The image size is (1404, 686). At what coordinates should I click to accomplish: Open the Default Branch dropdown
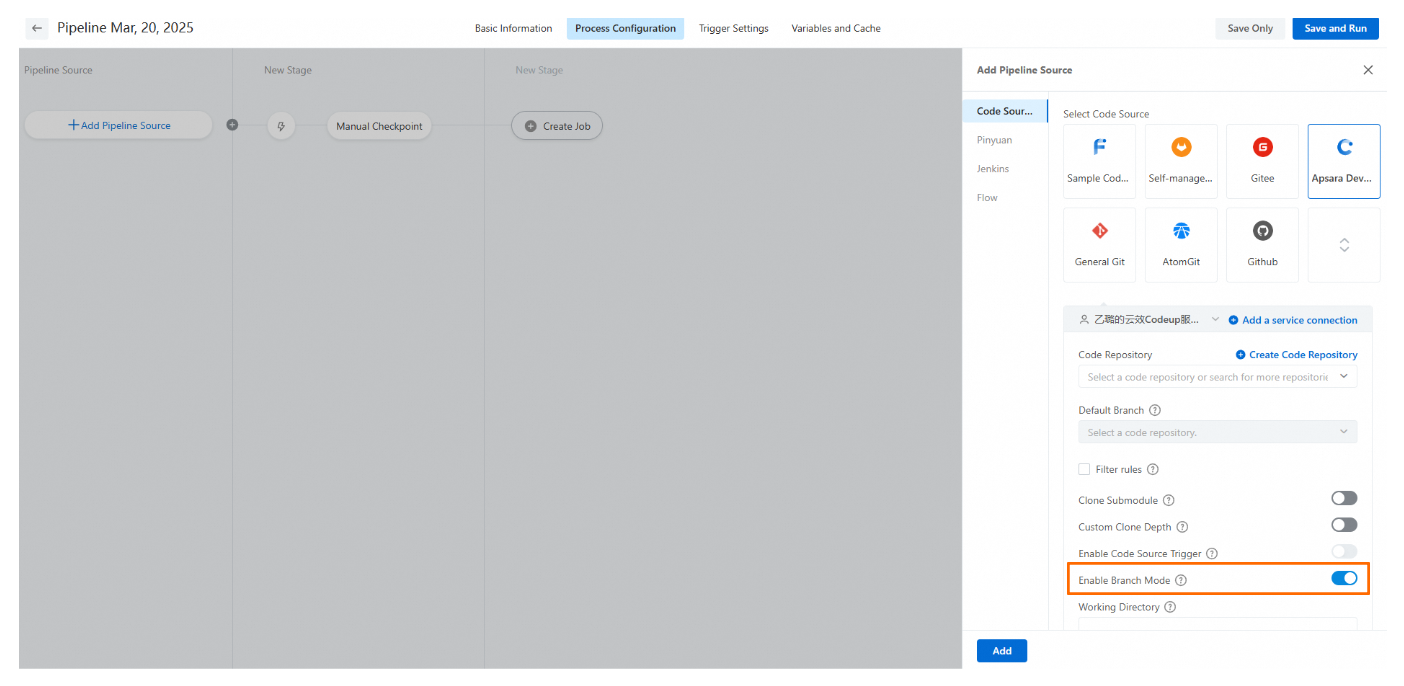(x=1217, y=432)
